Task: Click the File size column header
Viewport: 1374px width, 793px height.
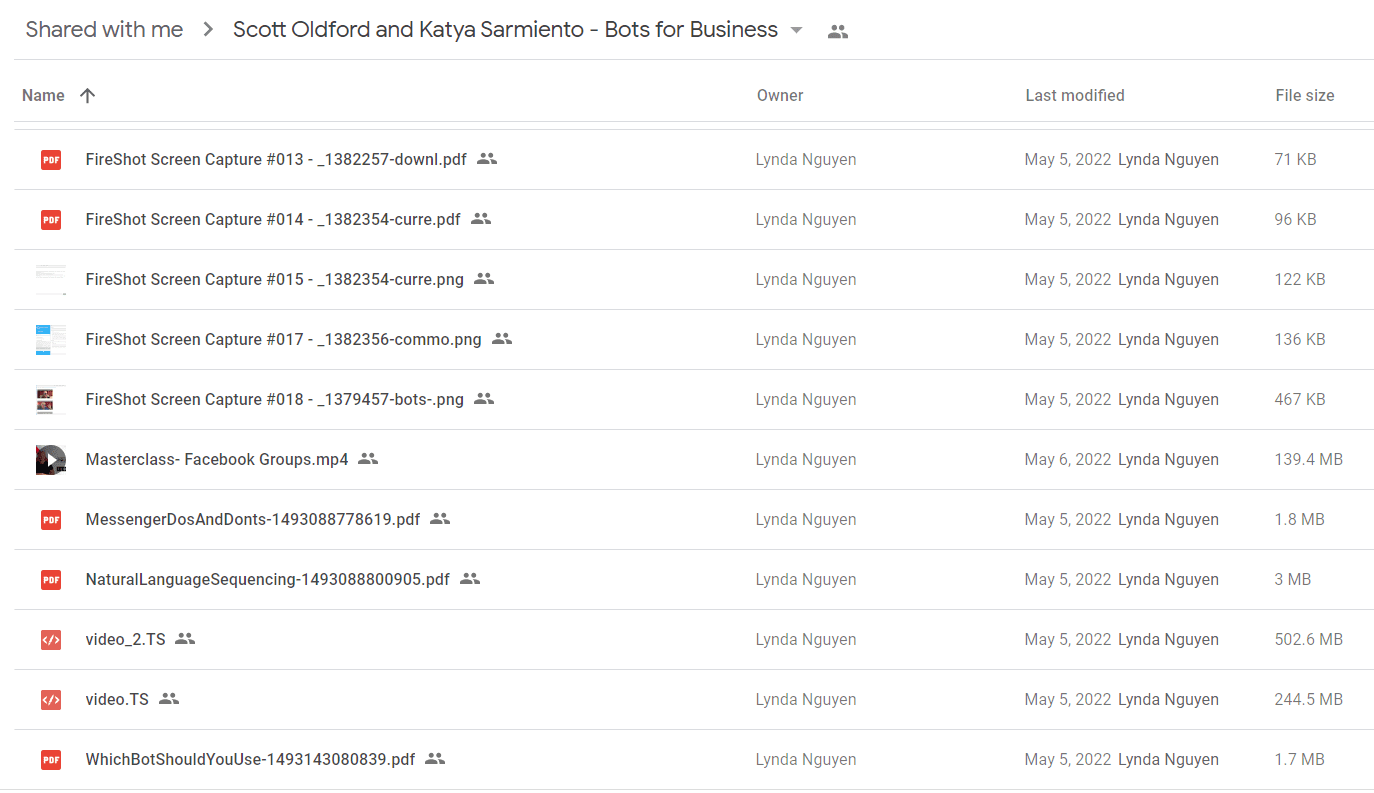Action: point(1305,95)
